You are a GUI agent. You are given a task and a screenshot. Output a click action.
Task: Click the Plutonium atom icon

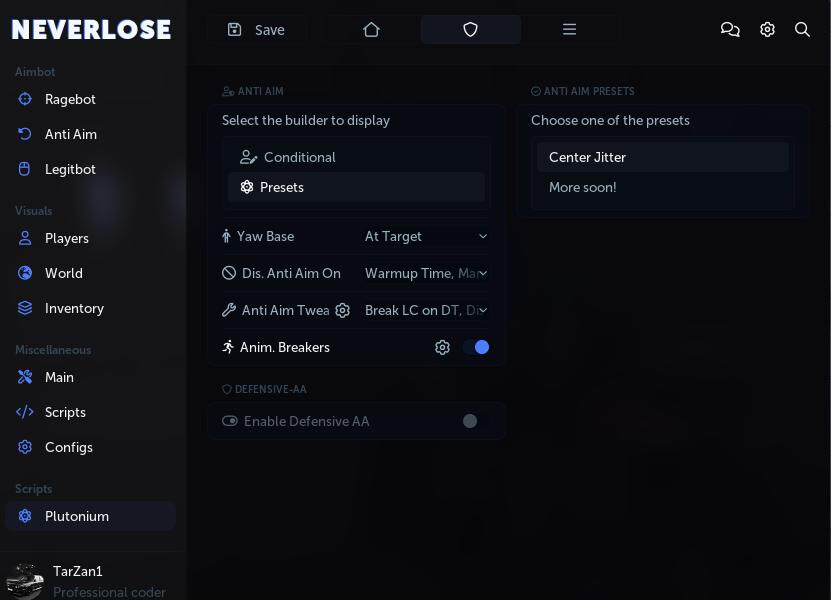(x=25, y=516)
